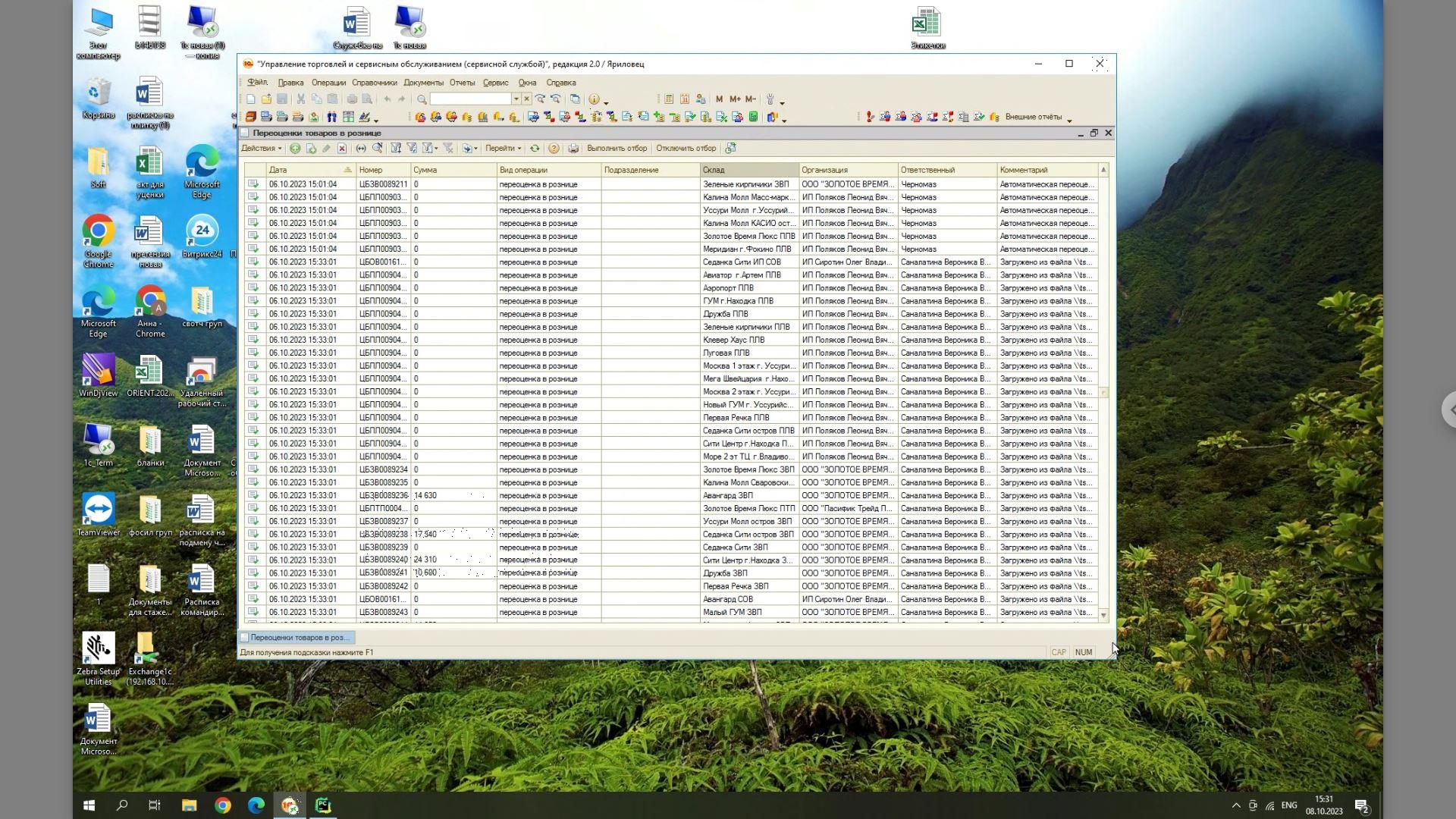Select the 'Файл' menu item
Viewport: 1456px width, 819px height.
(x=259, y=82)
